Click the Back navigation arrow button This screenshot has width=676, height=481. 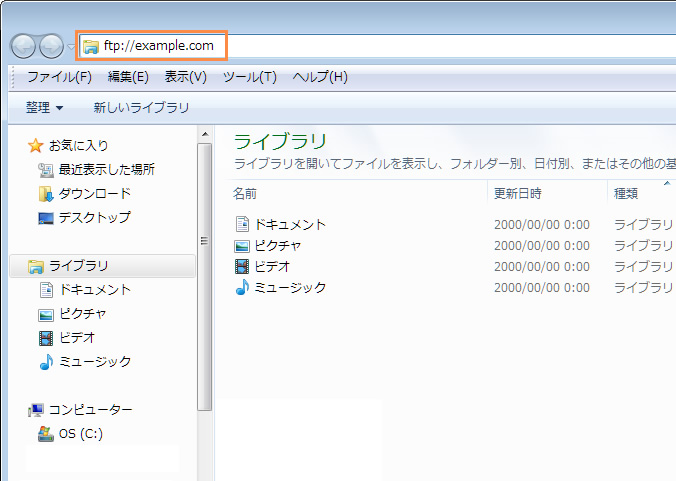pos(23,46)
